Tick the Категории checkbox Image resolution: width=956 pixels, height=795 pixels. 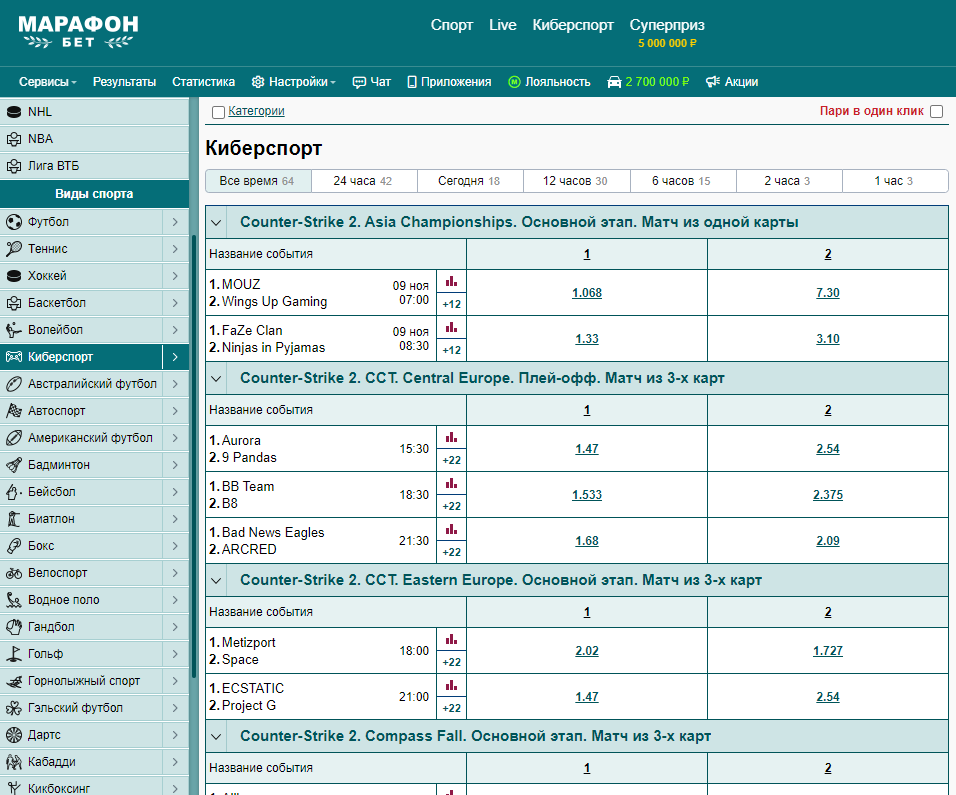pyautogui.click(x=218, y=112)
